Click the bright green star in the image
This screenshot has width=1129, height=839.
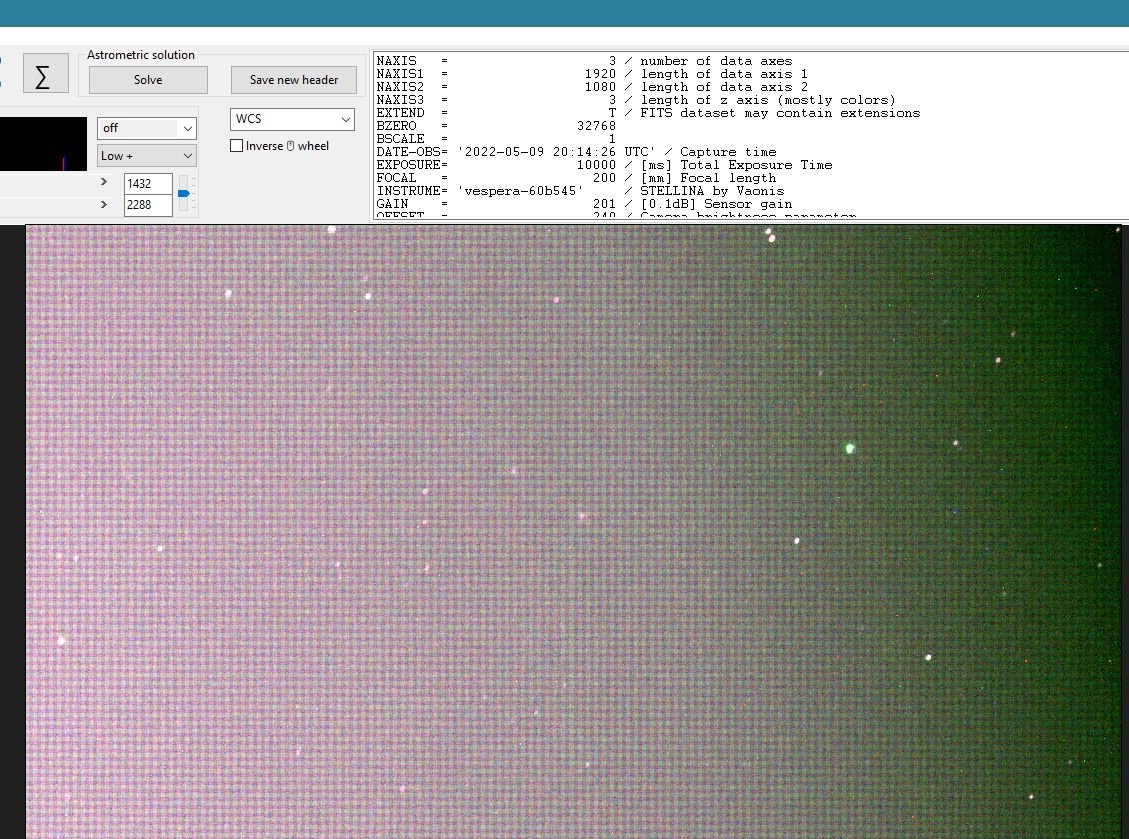pyautogui.click(x=850, y=449)
